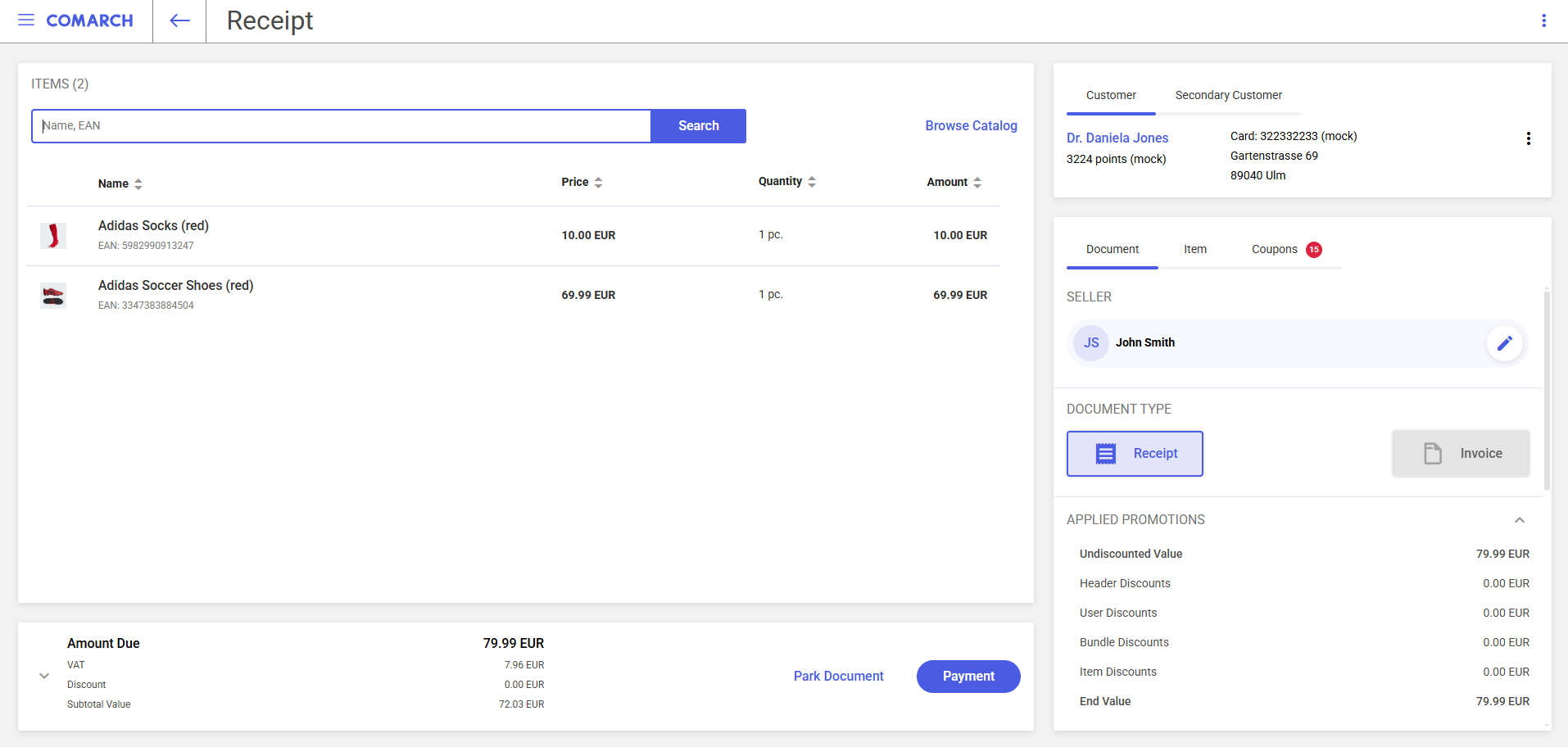
Task: Click the JS seller avatar
Action: click(x=1091, y=343)
